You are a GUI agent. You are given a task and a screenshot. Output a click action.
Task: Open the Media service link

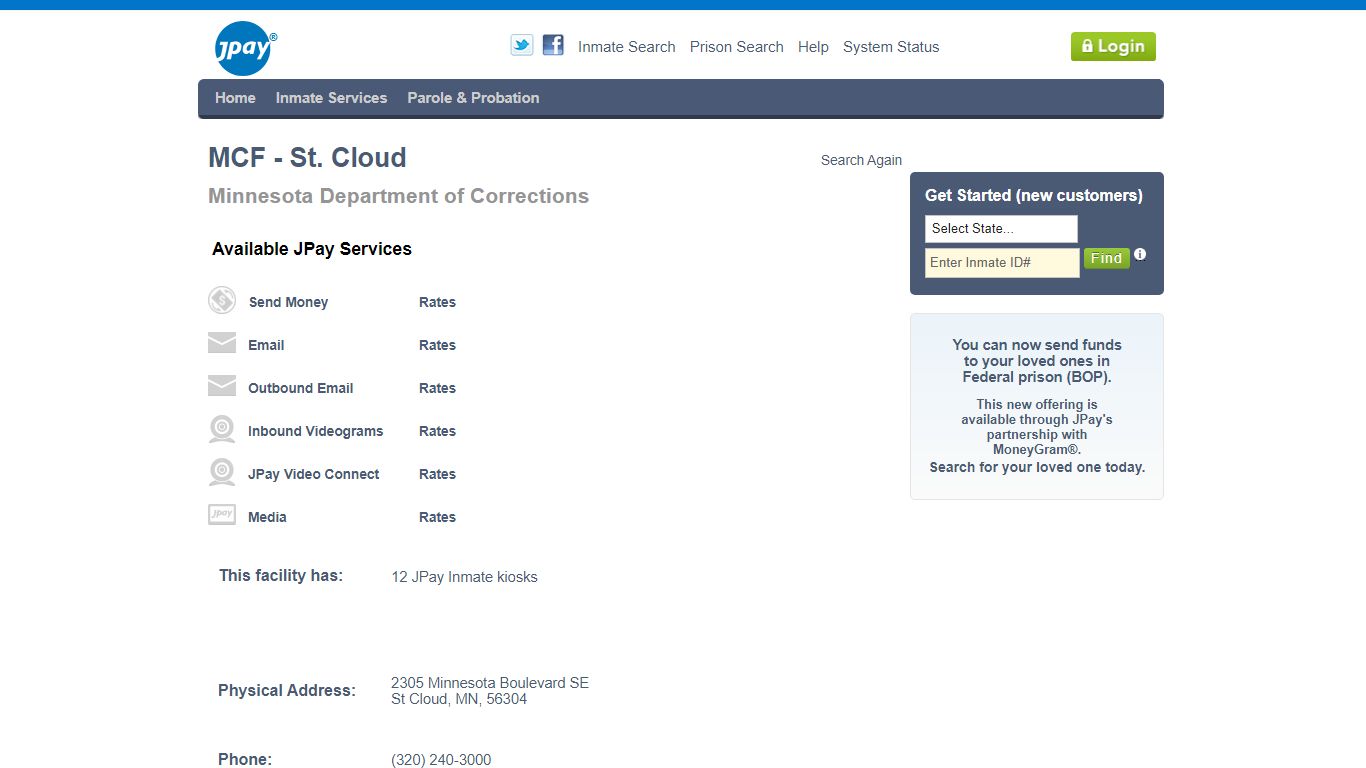pyautogui.click(x=267, y=517)
